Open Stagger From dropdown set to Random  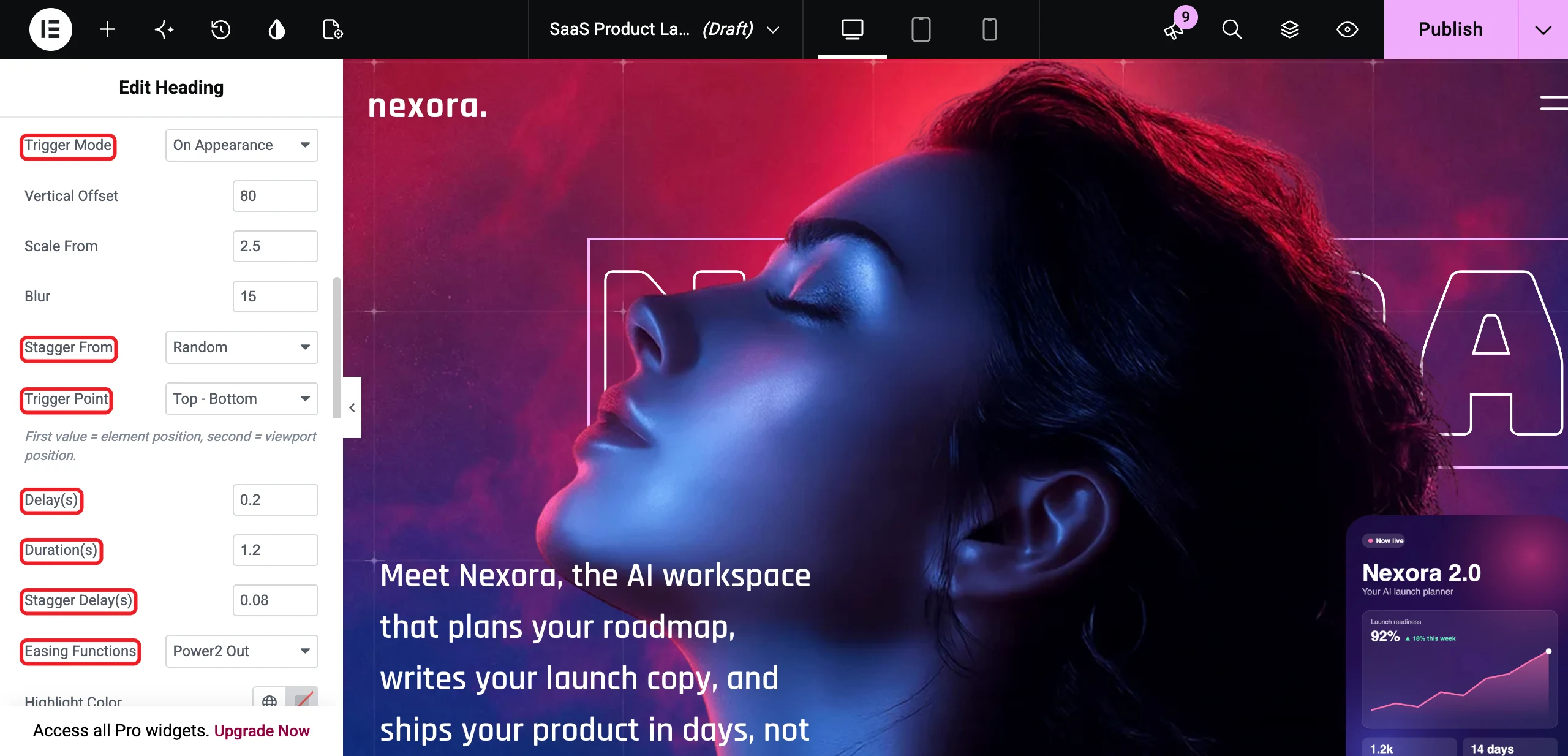click(241, 347)
